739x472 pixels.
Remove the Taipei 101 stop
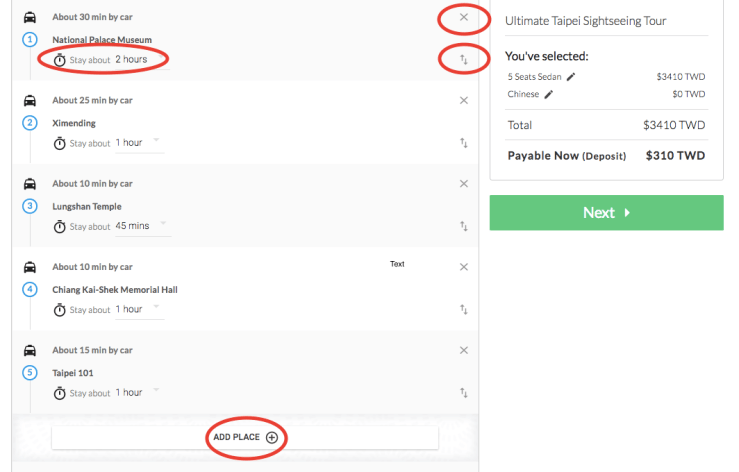click(x=463, y=351)
